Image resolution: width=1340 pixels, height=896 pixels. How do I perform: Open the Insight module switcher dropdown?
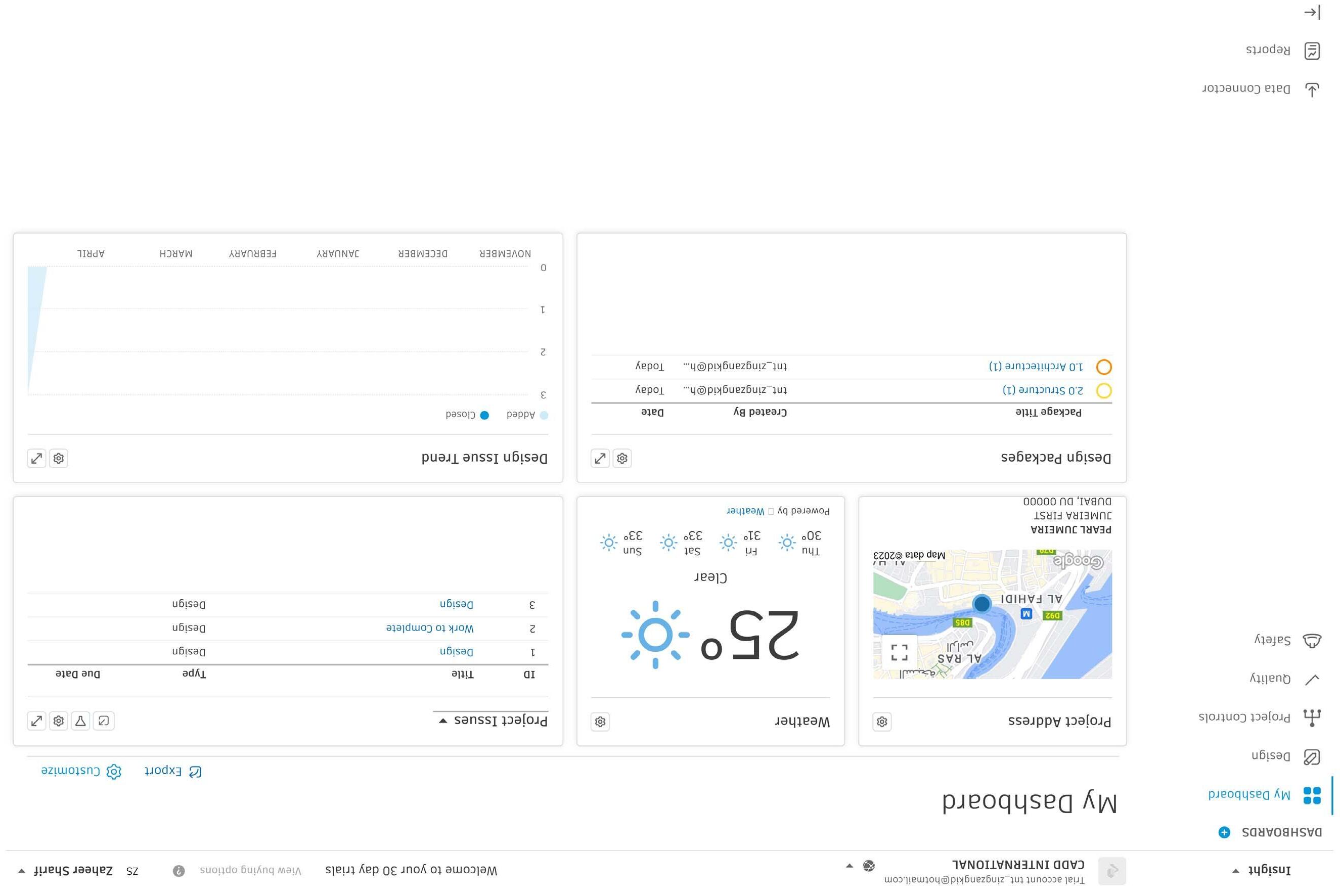(1263, 870)
